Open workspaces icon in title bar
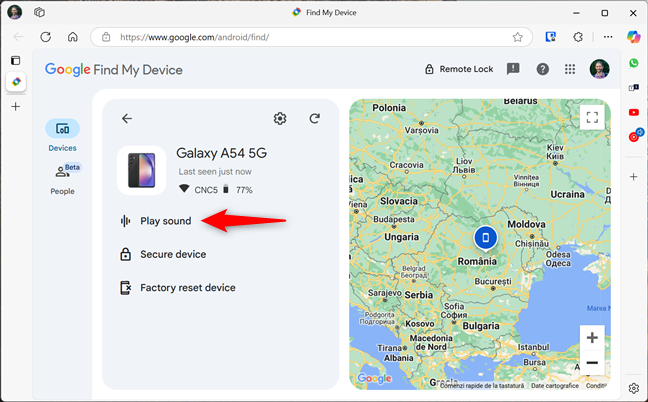The height and width of the screenshot is (402, 648). pos(39,12)
